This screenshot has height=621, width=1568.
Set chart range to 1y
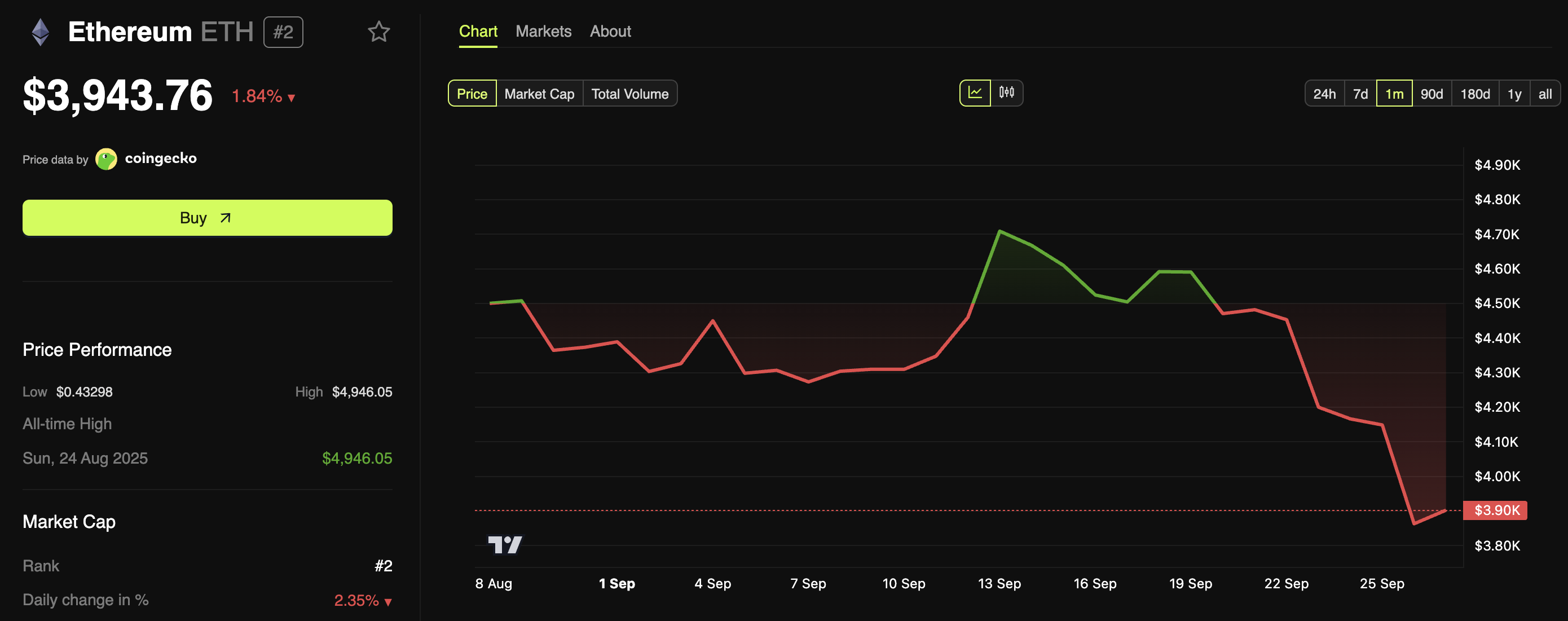[1514, 94]
